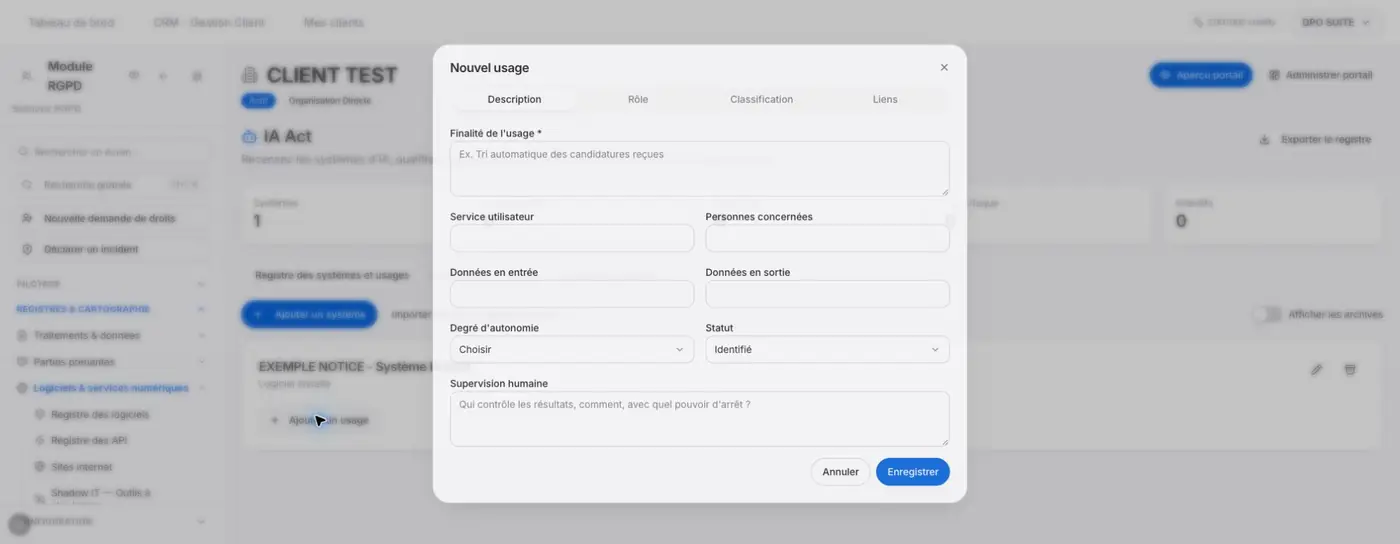The height and width of the screenshot is (544, 1400).
Task: Open the DPO SUITE dropdown
Action: 1335,22
